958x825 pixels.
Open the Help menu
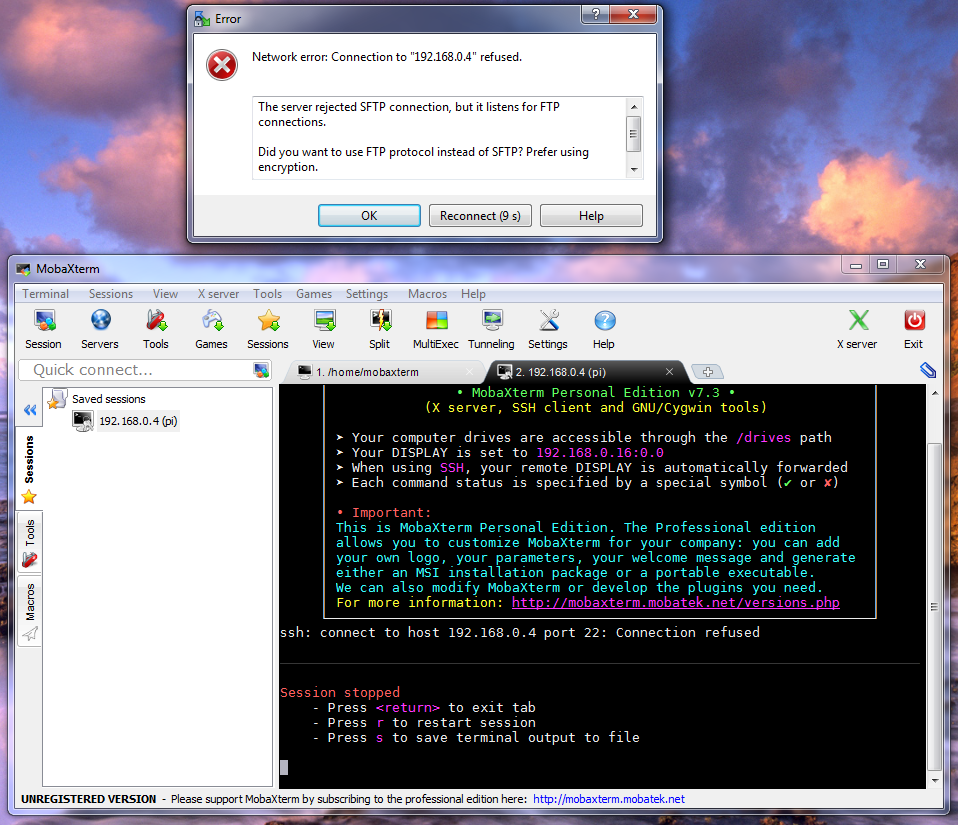(474, 294)
